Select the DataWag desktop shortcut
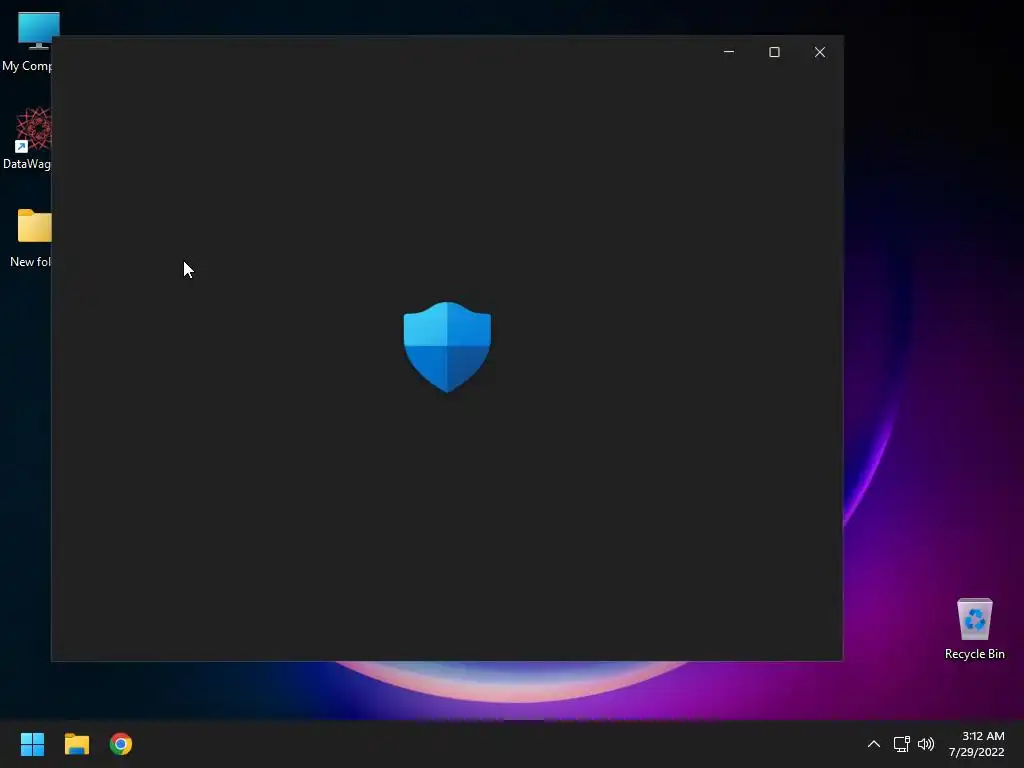The height and width of the screenshot is (768, 1024). pyautogui.click(x=26, y=138)
